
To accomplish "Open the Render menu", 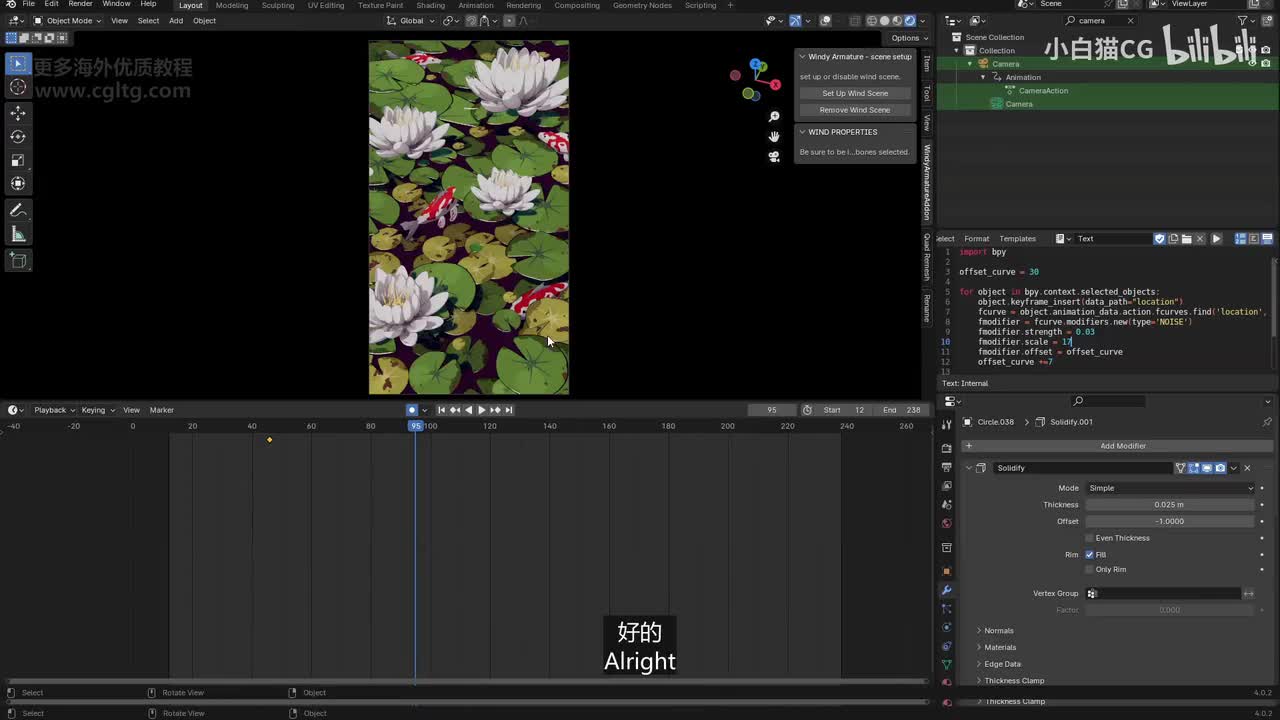I will point(80,4).
